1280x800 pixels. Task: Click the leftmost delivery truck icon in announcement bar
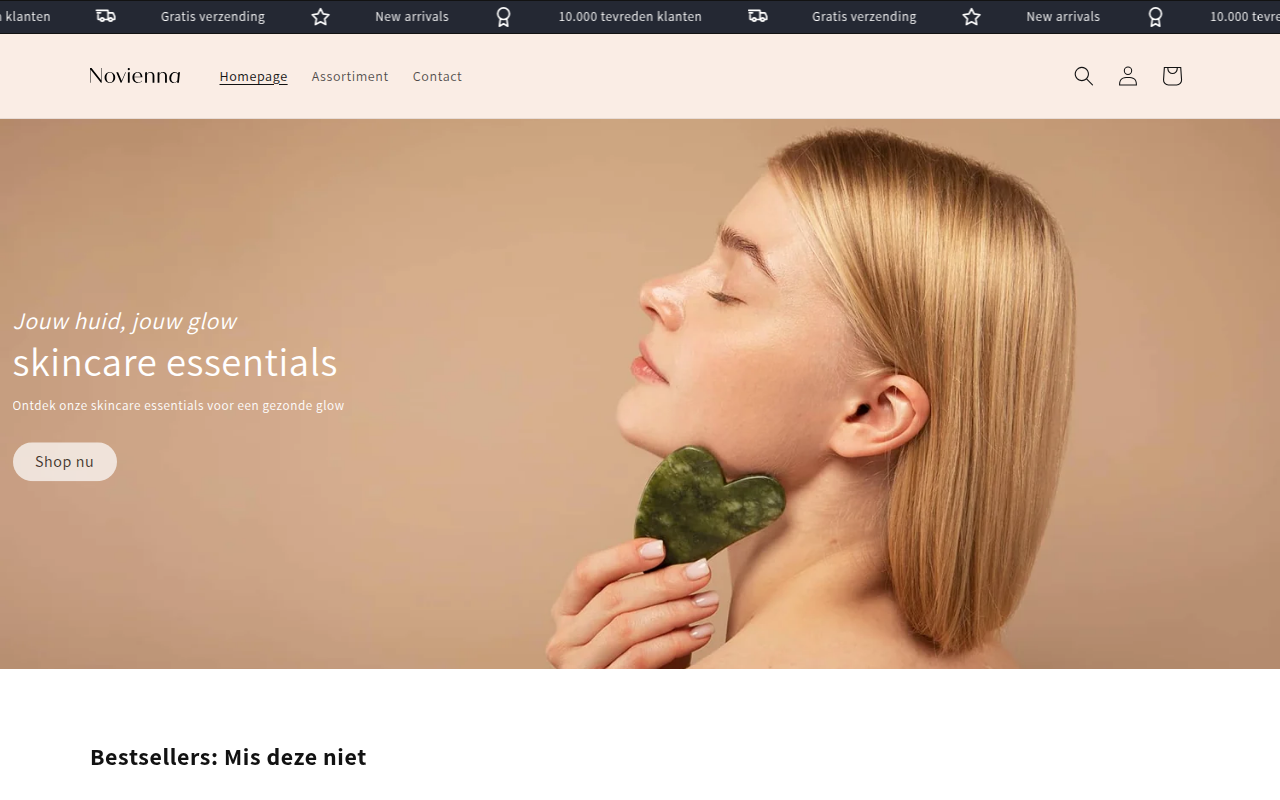(x=106, y=16)
